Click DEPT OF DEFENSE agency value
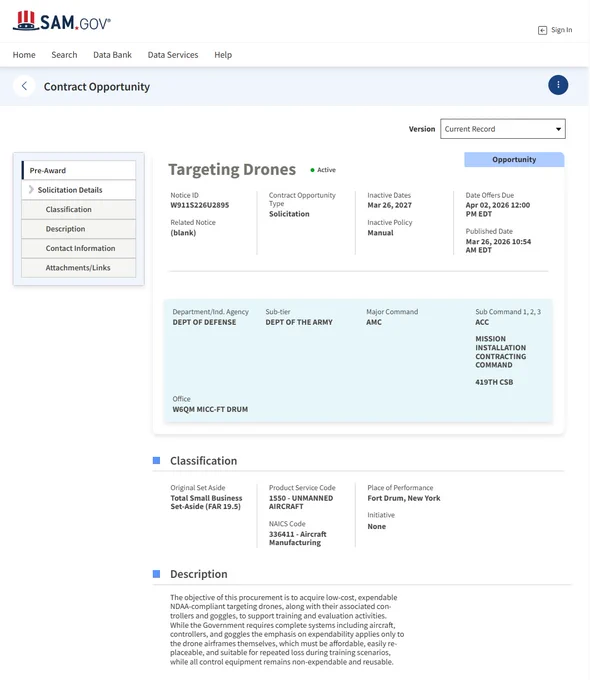This screenshot has width=590, height=680. [x=204, y=322]
